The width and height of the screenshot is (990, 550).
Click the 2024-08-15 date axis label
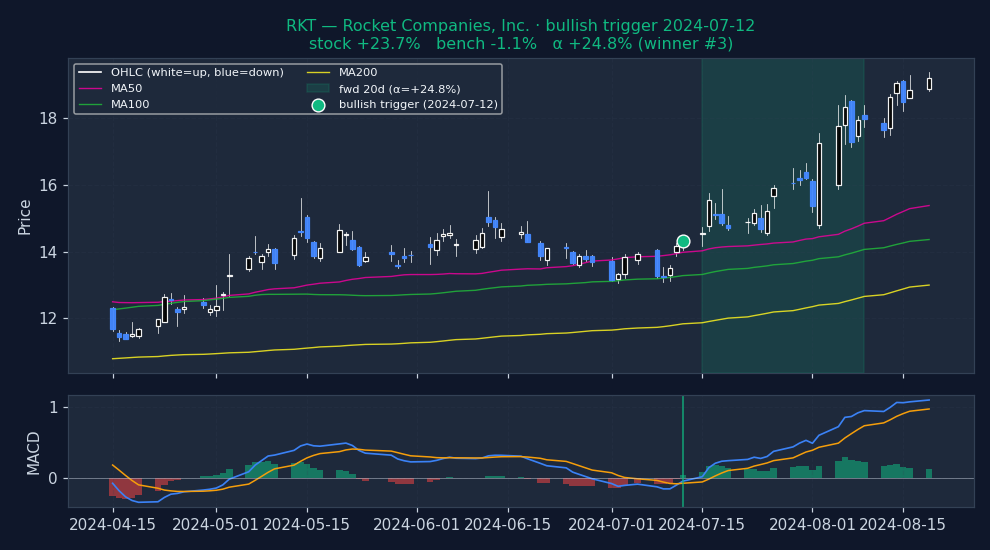coord(902,525)
